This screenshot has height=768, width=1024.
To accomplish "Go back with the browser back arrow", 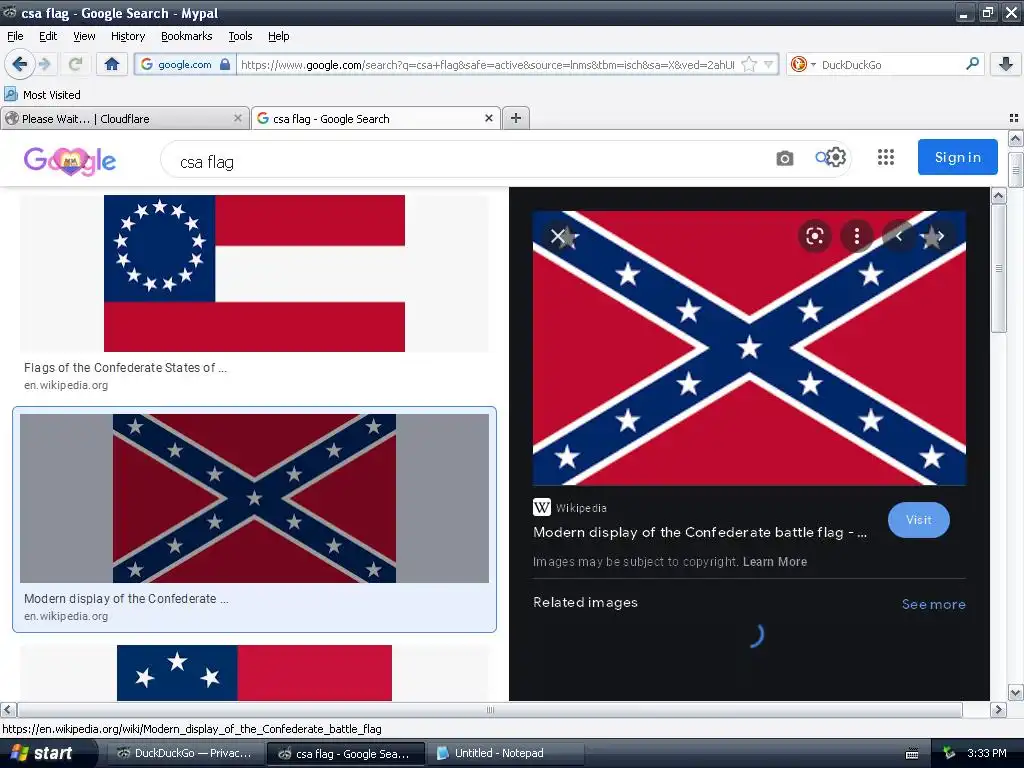I will click(20, 64).
